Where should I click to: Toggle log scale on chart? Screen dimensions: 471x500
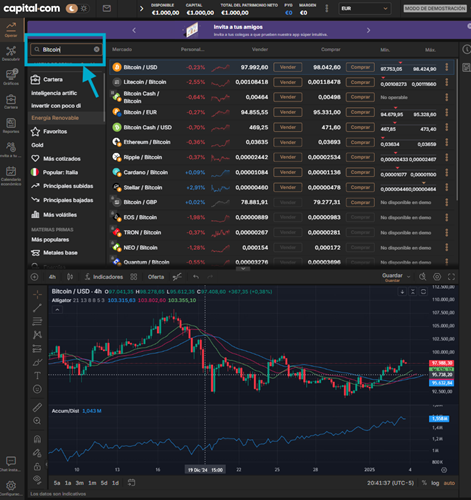pos(435,483)
